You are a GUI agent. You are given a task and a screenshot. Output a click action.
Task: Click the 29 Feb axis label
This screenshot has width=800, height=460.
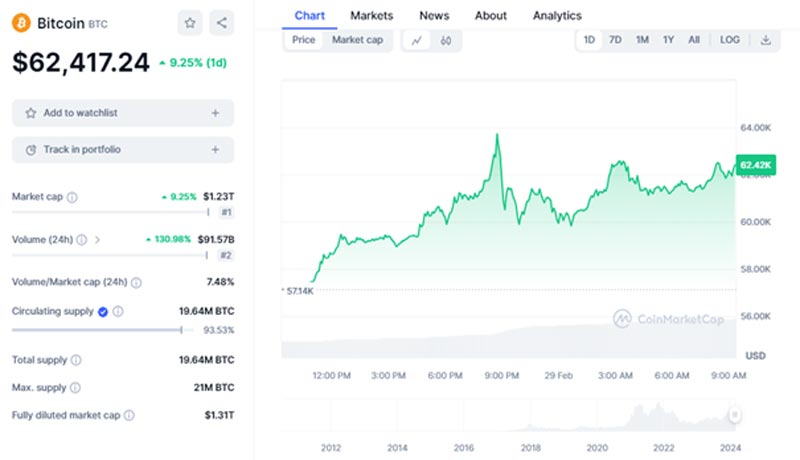(558, 376)
